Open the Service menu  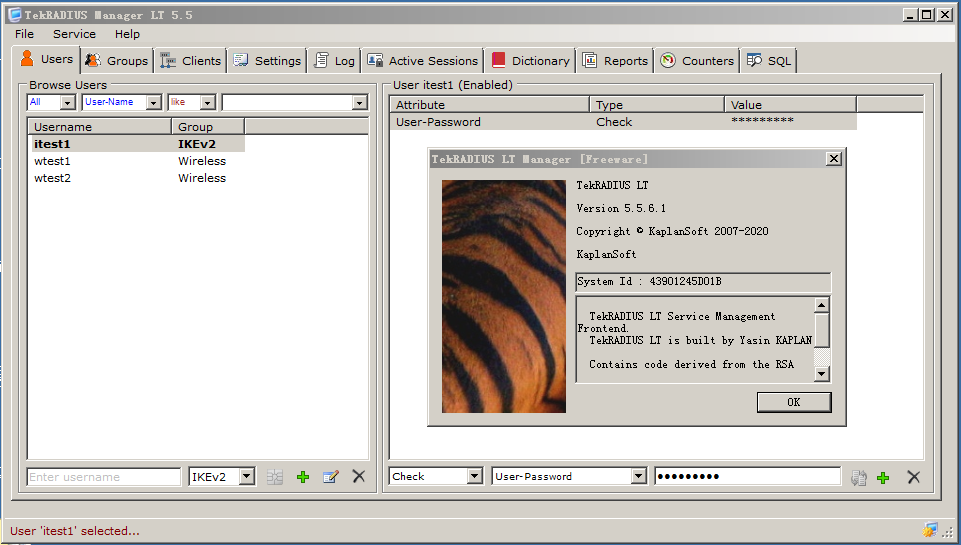[x=74, y=34]
